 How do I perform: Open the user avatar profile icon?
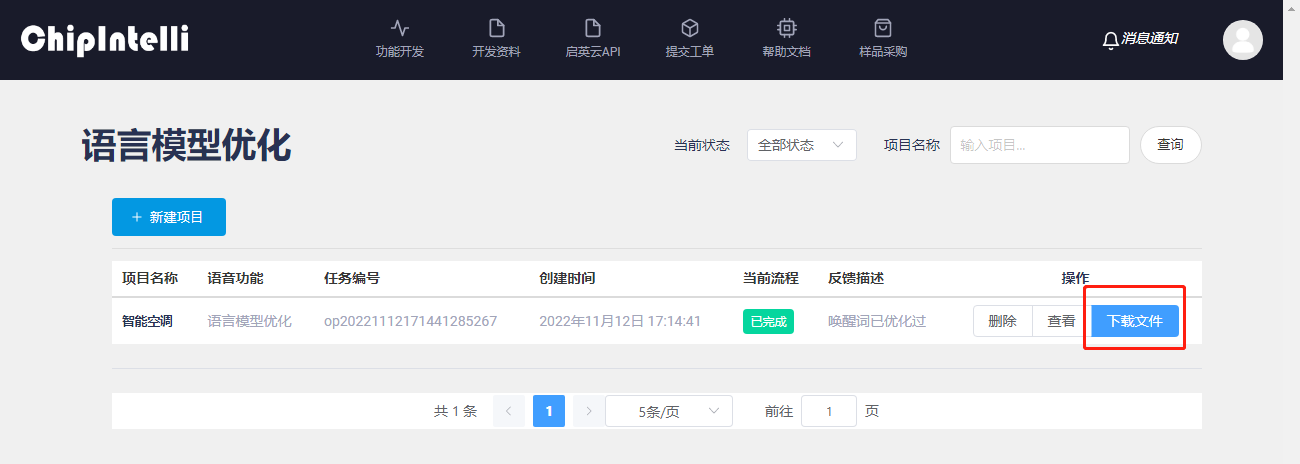(1242, 40)
